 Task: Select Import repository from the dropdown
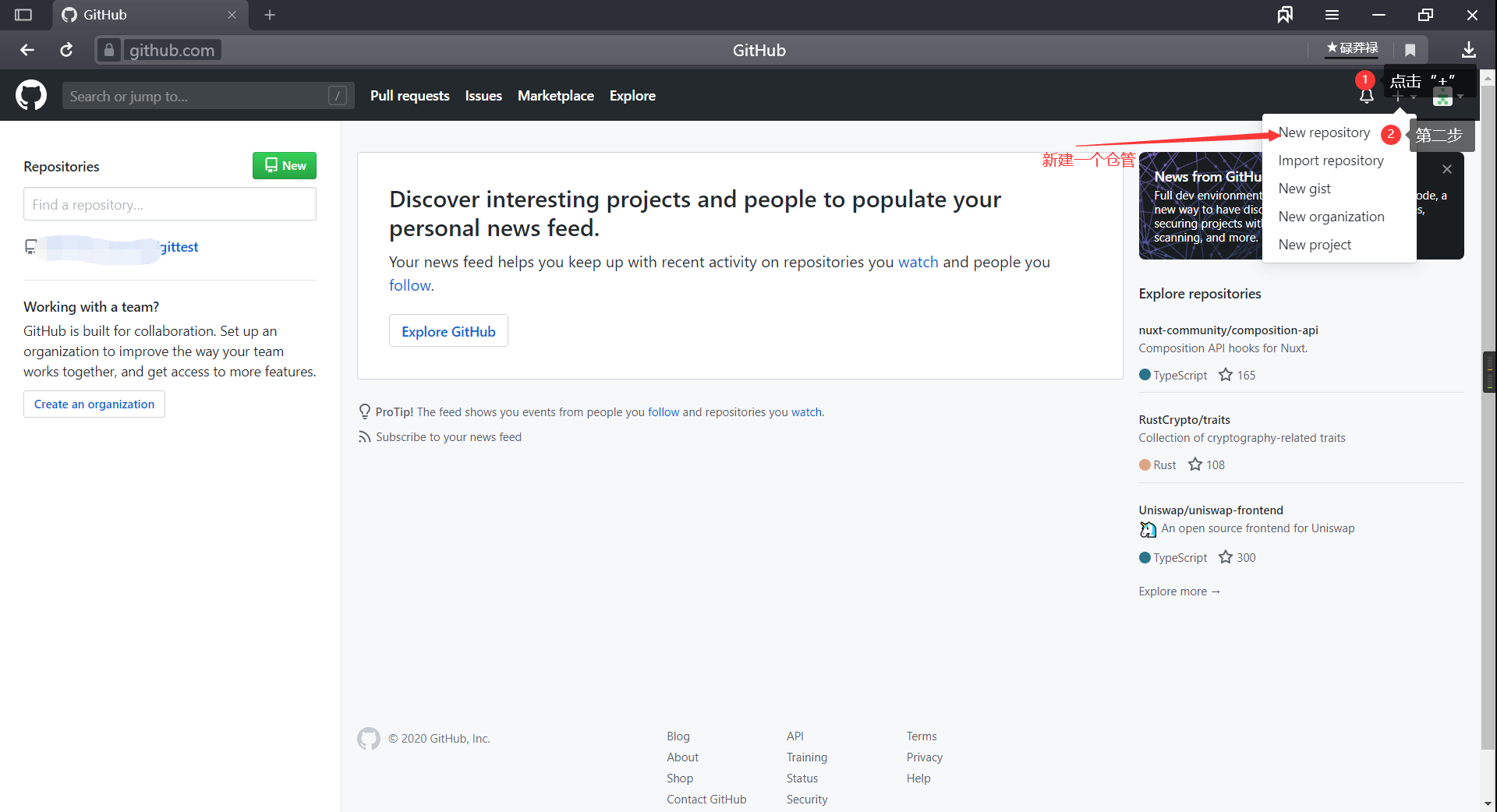[x=1331, y=161]
